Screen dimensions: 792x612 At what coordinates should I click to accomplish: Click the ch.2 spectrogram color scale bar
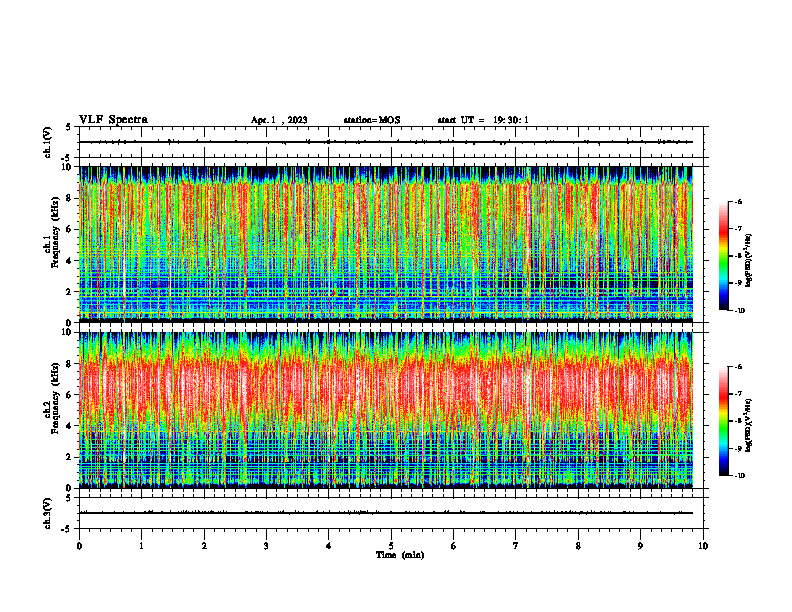723,421
